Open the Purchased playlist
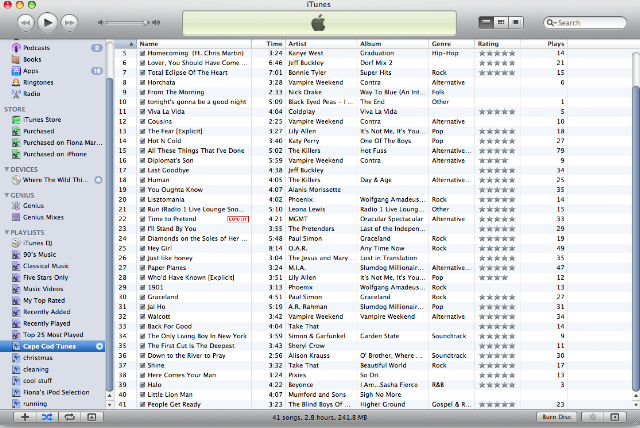Screen dimensions: 640x428 38,131
